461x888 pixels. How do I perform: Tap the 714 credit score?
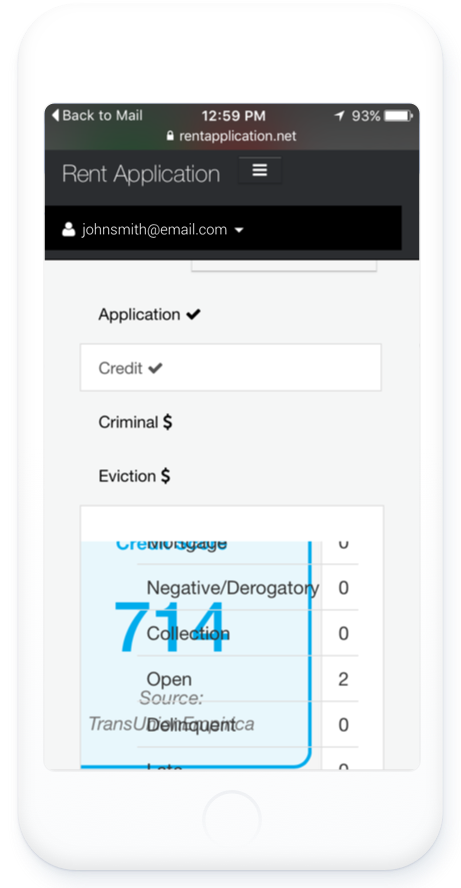tap(170, 627)
